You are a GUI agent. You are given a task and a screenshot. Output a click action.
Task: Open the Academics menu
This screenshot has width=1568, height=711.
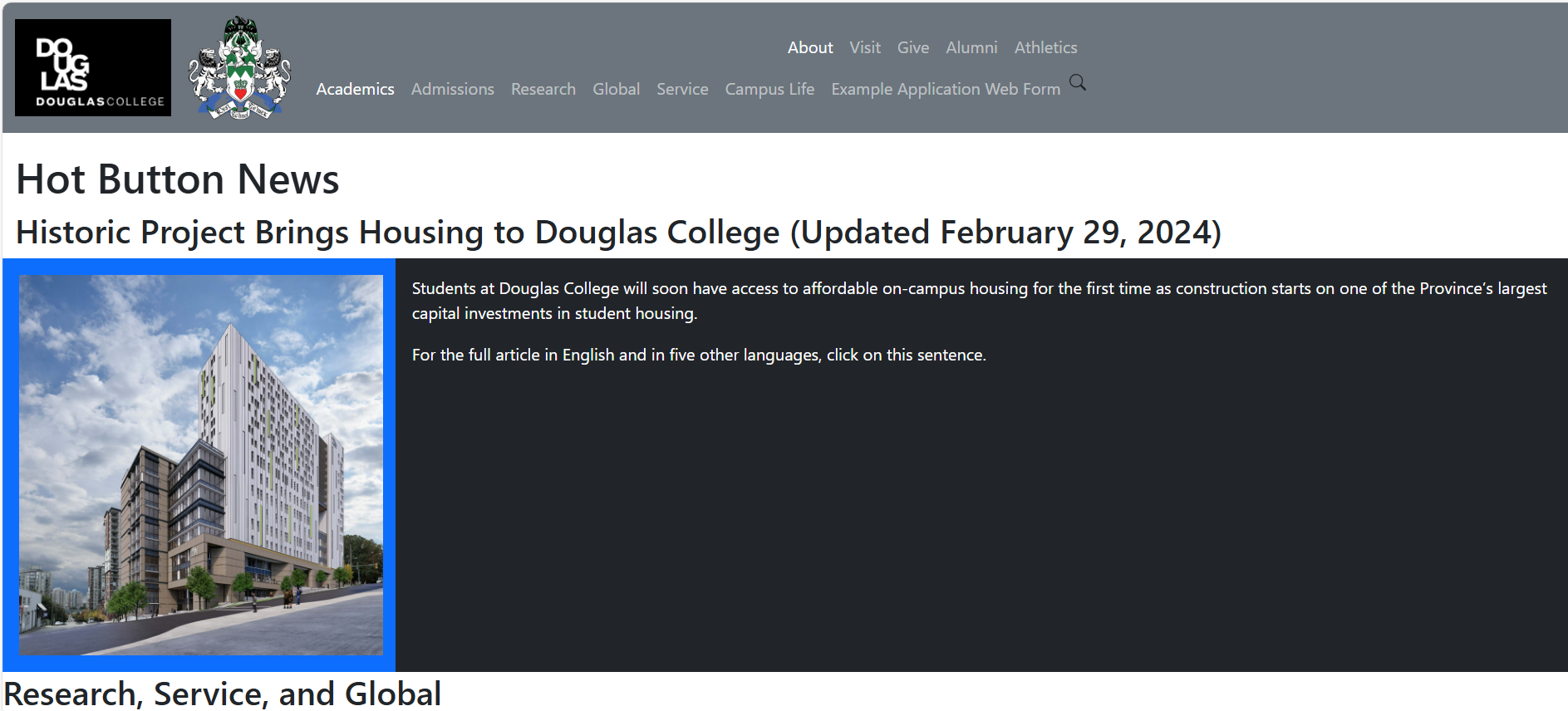(355, 90)
